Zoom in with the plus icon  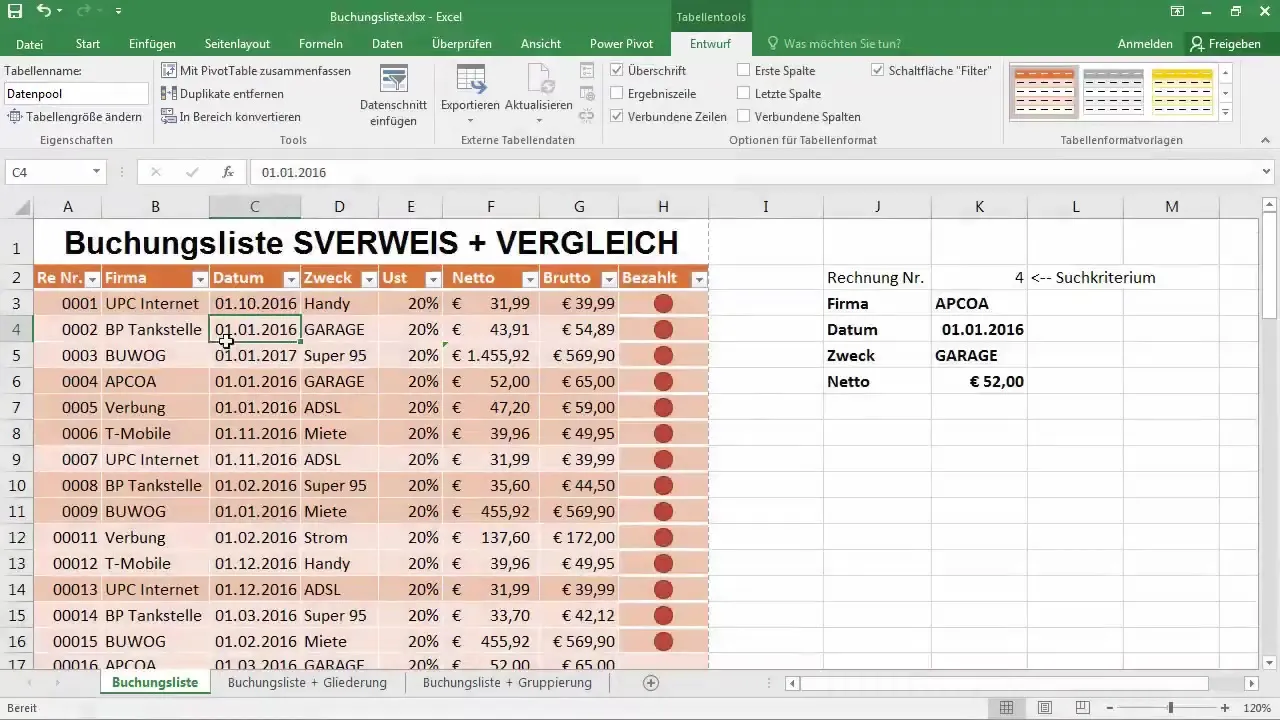click(1226, 708)
